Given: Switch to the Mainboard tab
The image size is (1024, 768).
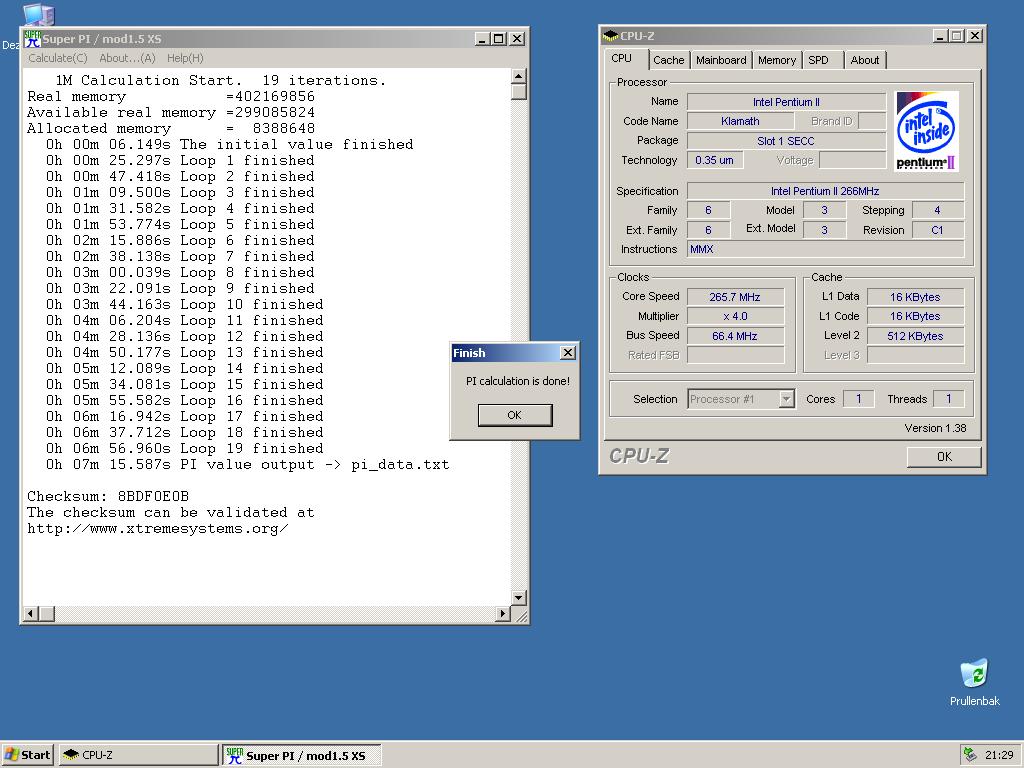Looking at the screenshot, I should coord(721,60).
